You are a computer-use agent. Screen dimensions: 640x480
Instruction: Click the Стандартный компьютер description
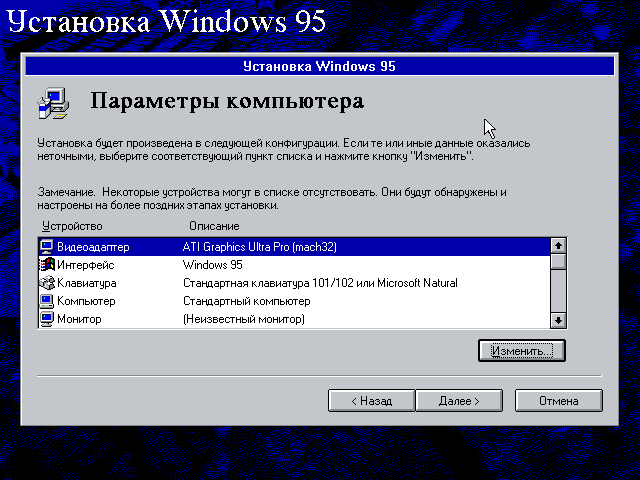(247, 301)
